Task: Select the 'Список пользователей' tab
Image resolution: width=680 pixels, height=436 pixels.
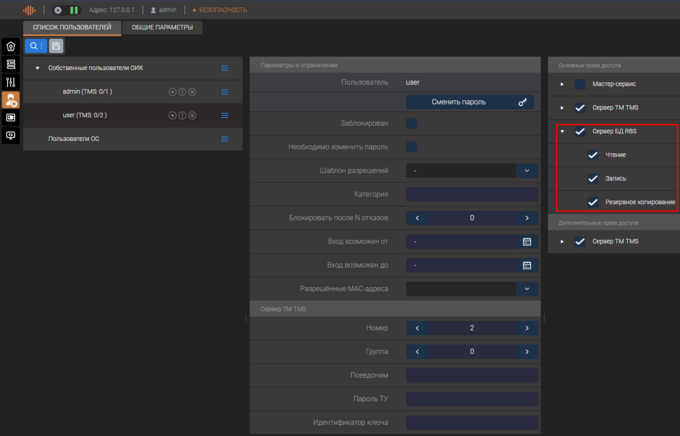Action: (x=73, y=28)
